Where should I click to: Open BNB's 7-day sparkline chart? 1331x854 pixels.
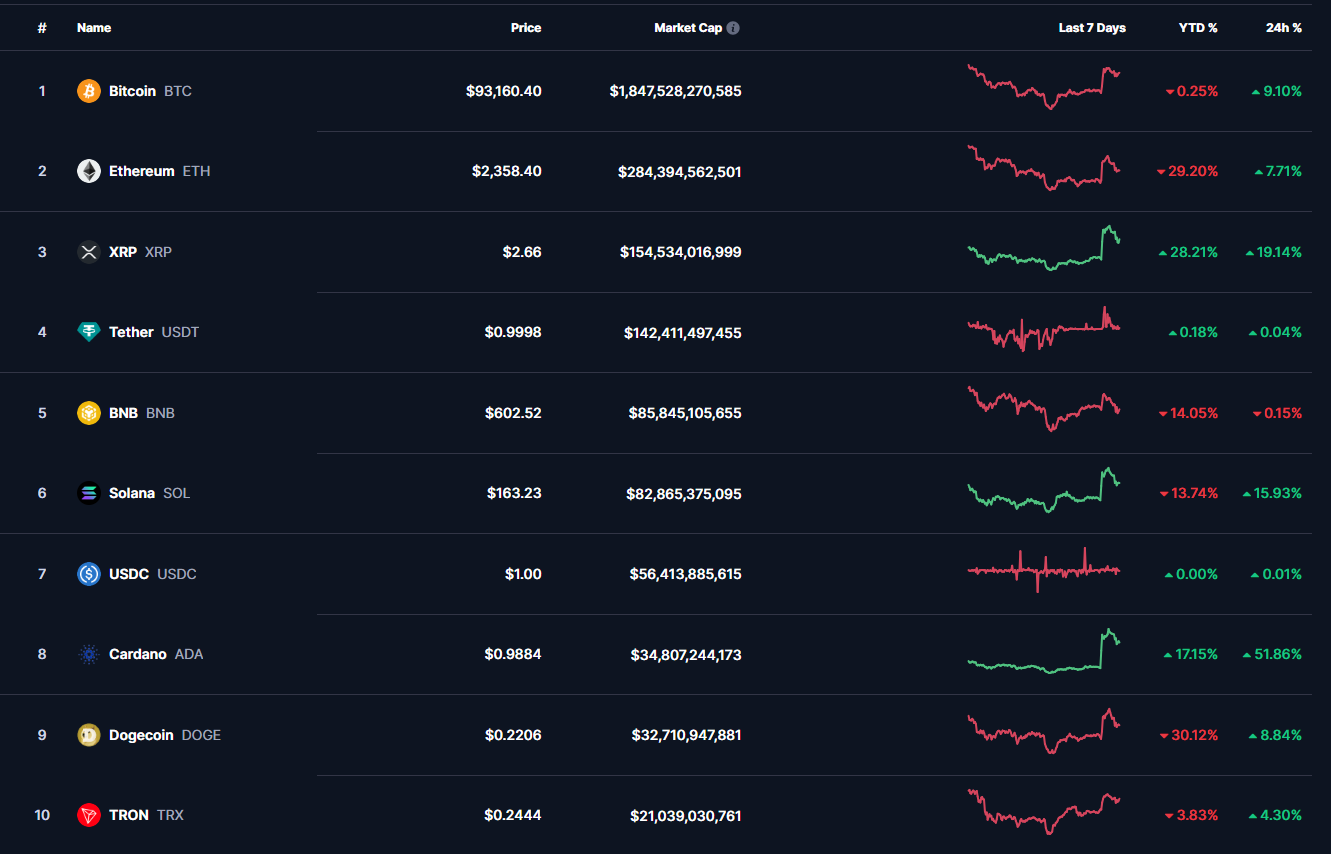pyautogui.click(x=1044, y=409)
